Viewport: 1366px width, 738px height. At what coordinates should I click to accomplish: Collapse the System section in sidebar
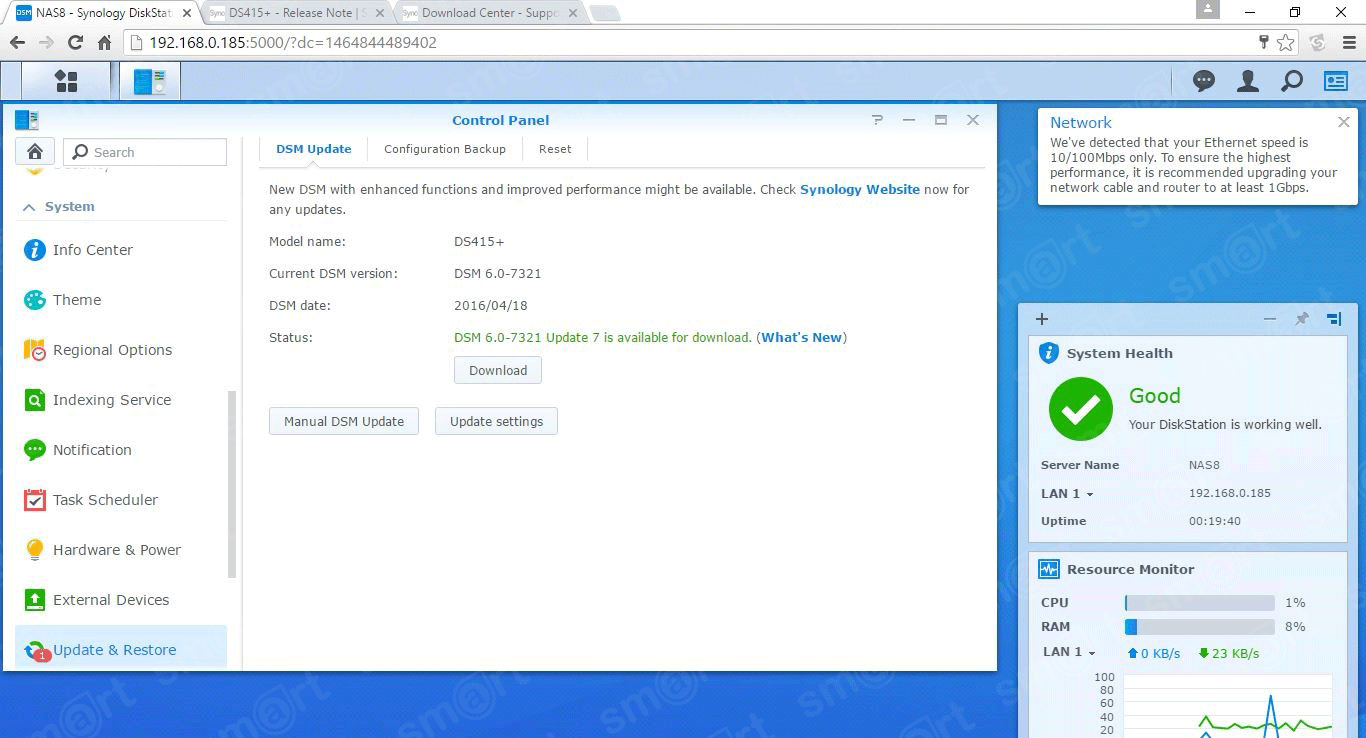tap(28, 207)
